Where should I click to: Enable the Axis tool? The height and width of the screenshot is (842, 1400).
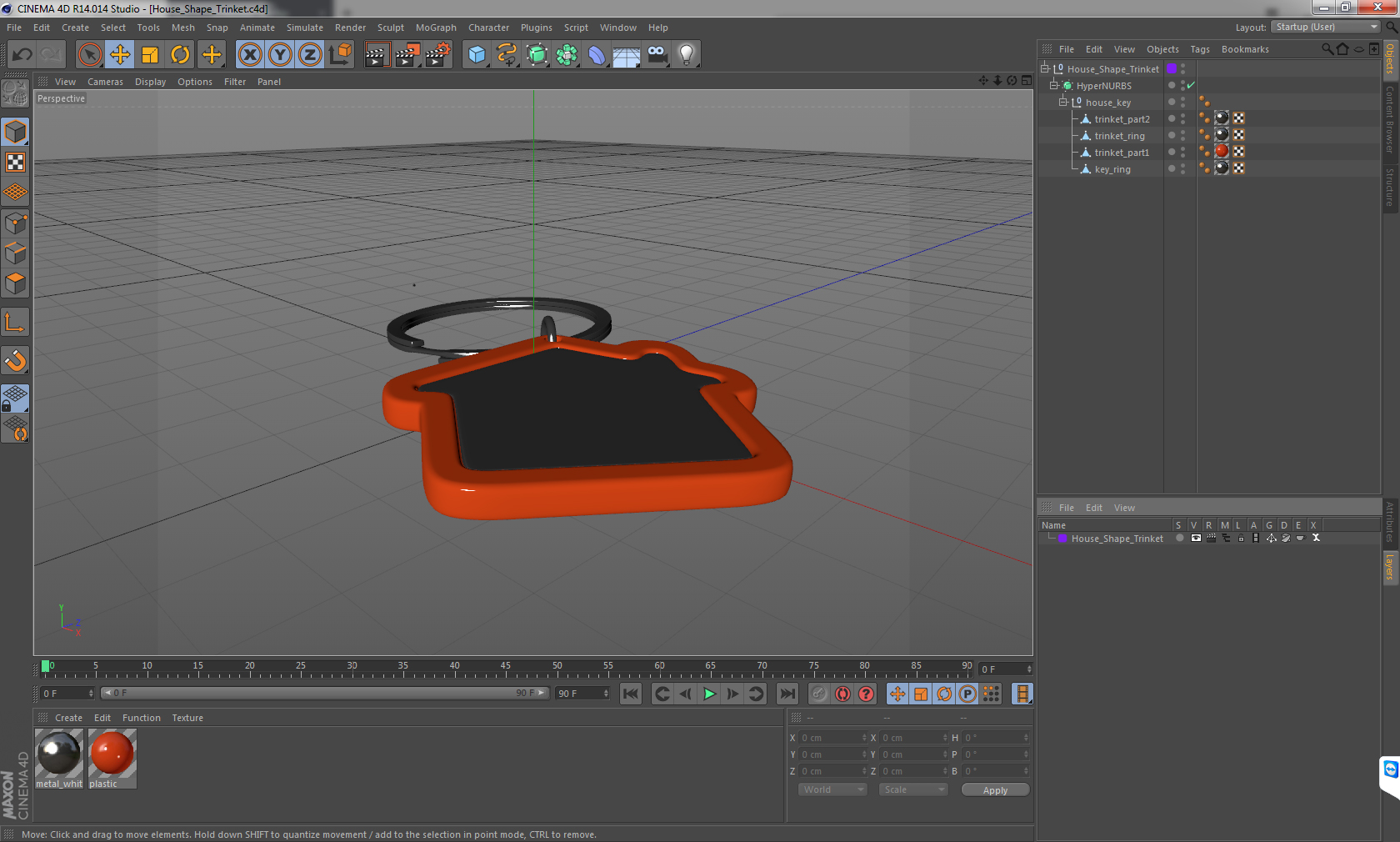click(x=15, y=322)
